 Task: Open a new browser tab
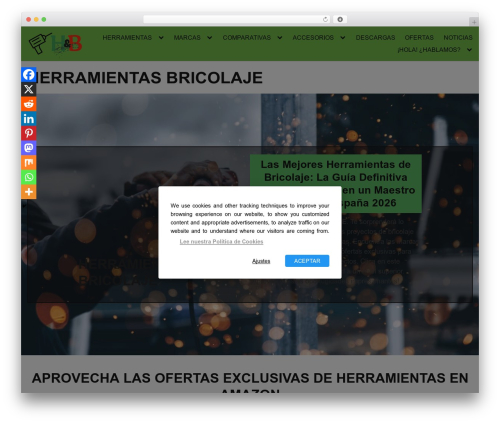pyautogui.click(x=474, y=22)
